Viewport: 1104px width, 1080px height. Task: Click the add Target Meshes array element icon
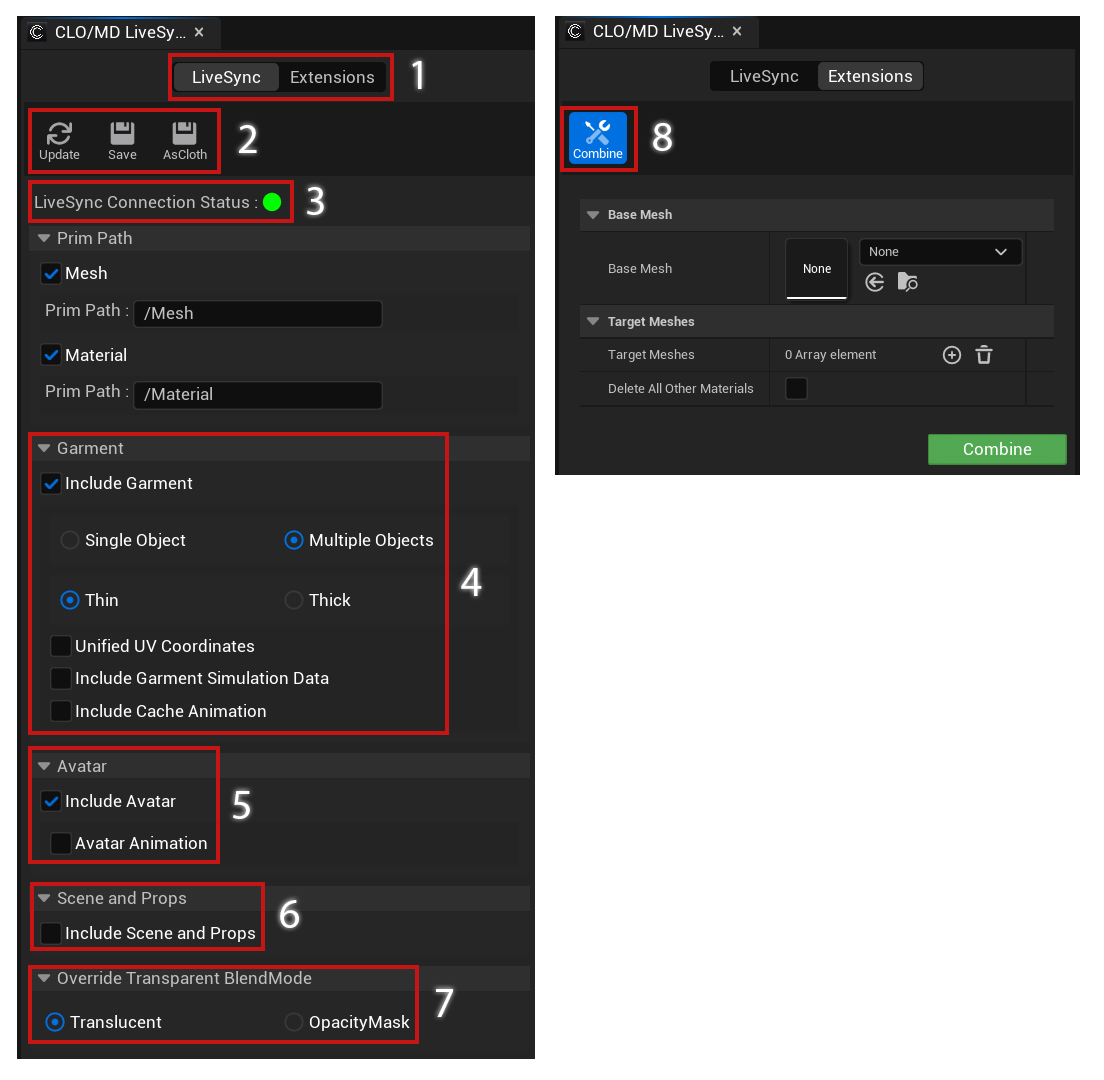951,354
